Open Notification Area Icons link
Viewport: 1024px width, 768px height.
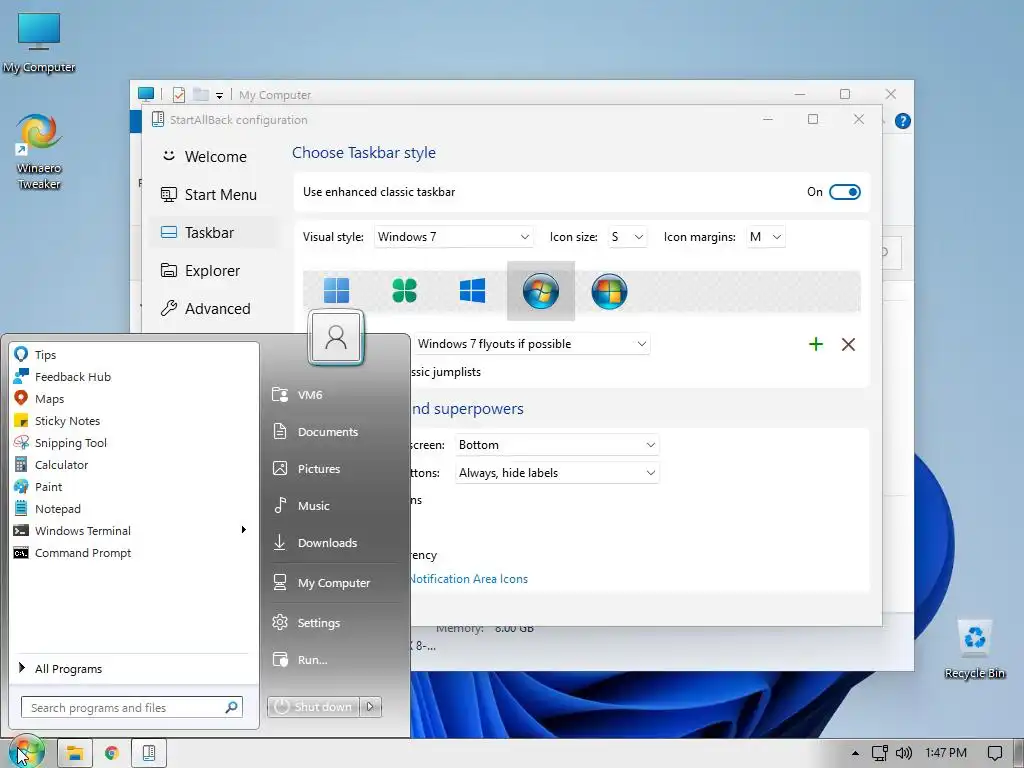click(468, 579)
